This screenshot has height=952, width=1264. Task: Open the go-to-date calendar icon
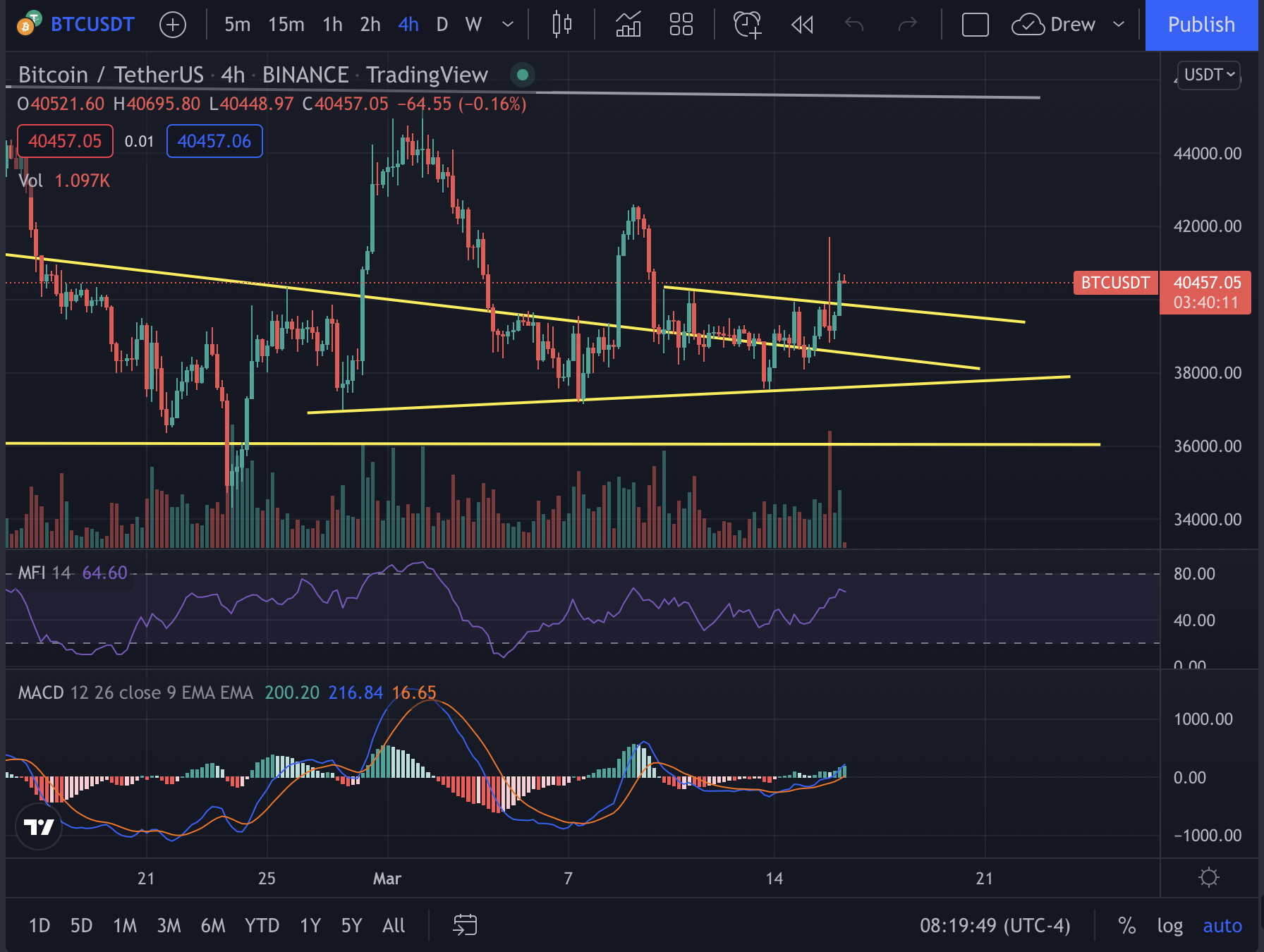coord(465,925)
